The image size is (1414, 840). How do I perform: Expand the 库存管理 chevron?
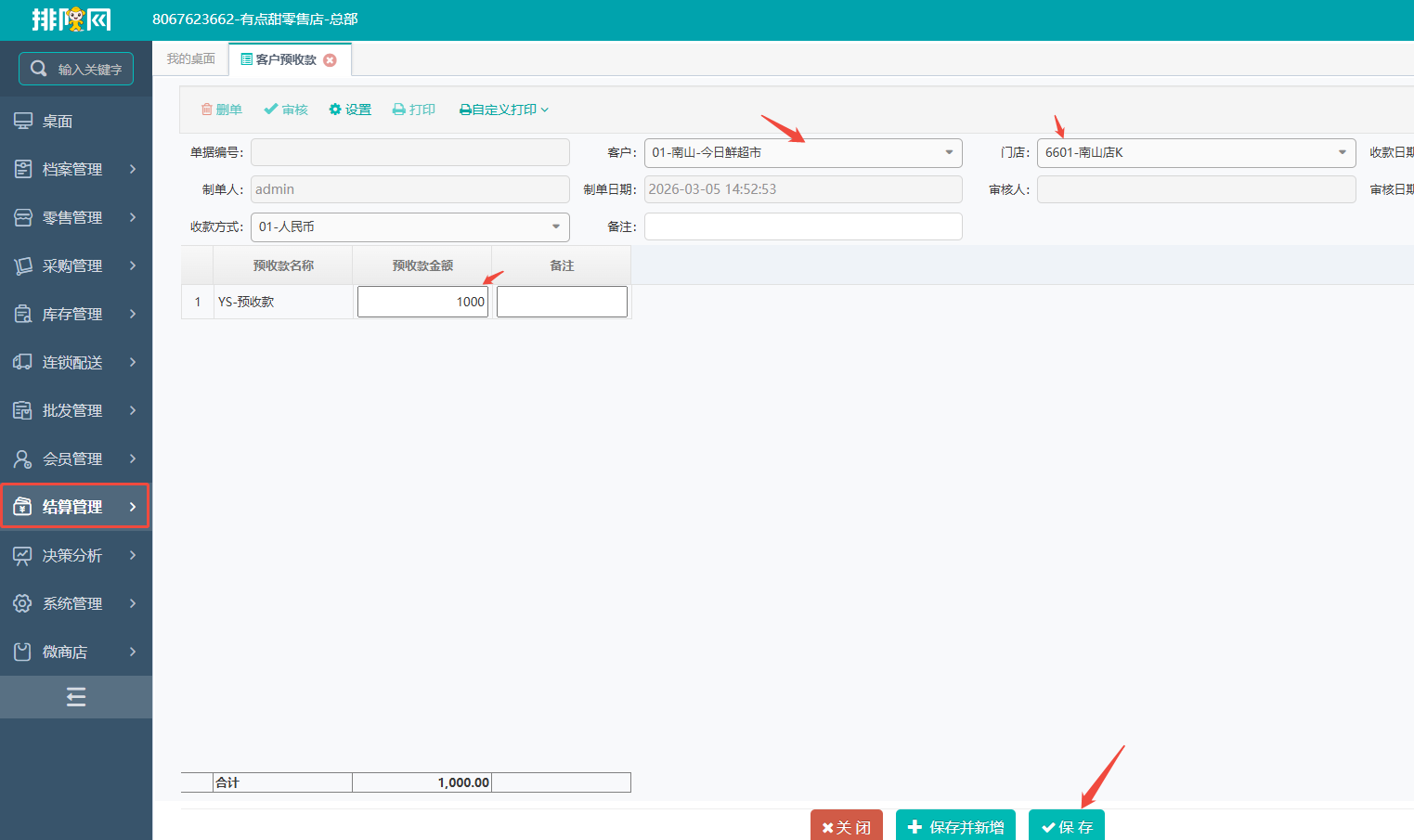coord(133,314)
